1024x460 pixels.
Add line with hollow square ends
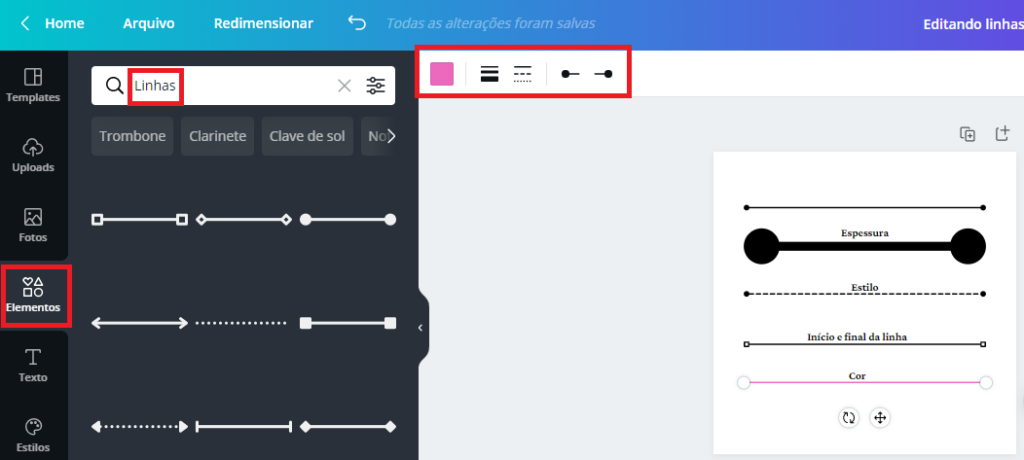click(140, 220)
